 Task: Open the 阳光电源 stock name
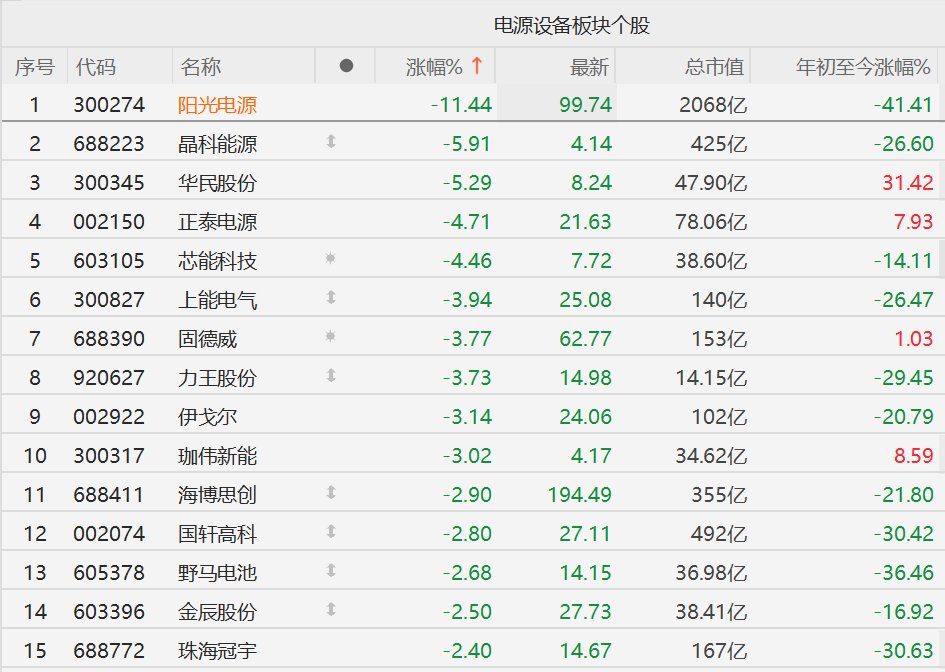click(218, 105)
